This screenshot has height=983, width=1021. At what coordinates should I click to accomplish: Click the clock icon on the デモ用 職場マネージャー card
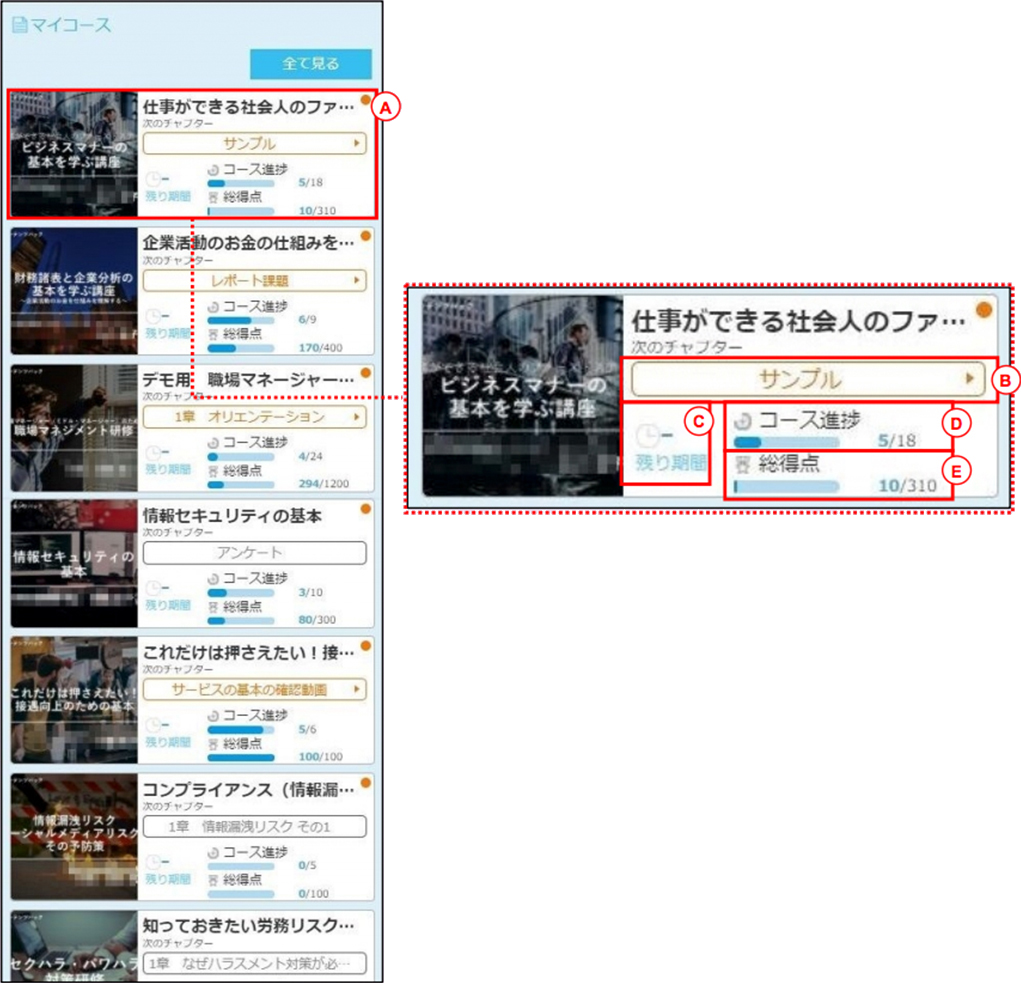click(154, 452)
